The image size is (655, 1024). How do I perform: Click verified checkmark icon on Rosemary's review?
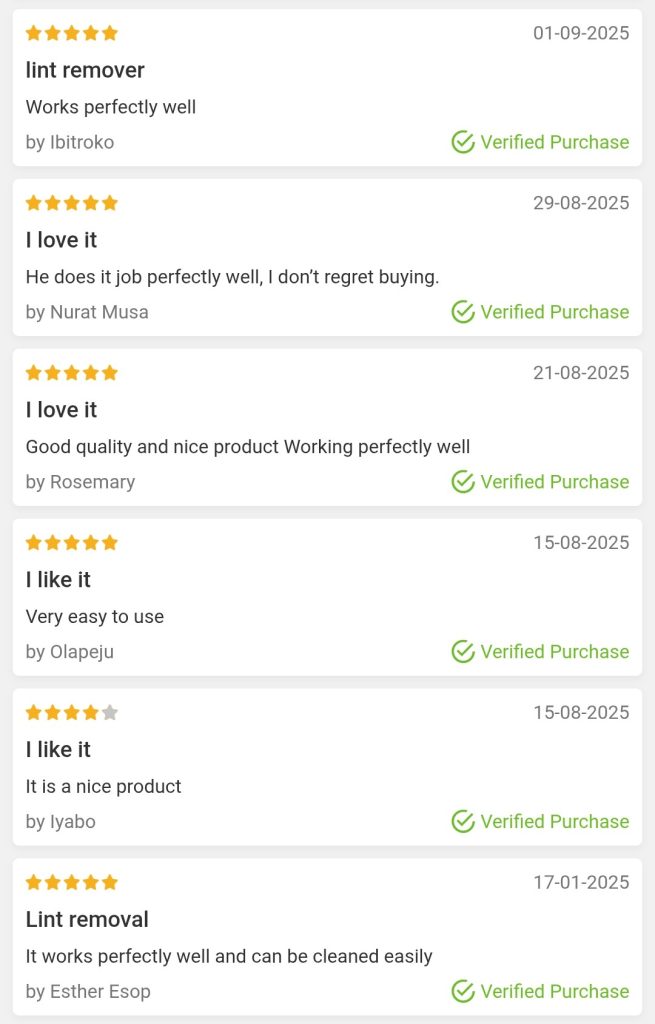pyautogui.click(x=462, y=482)
